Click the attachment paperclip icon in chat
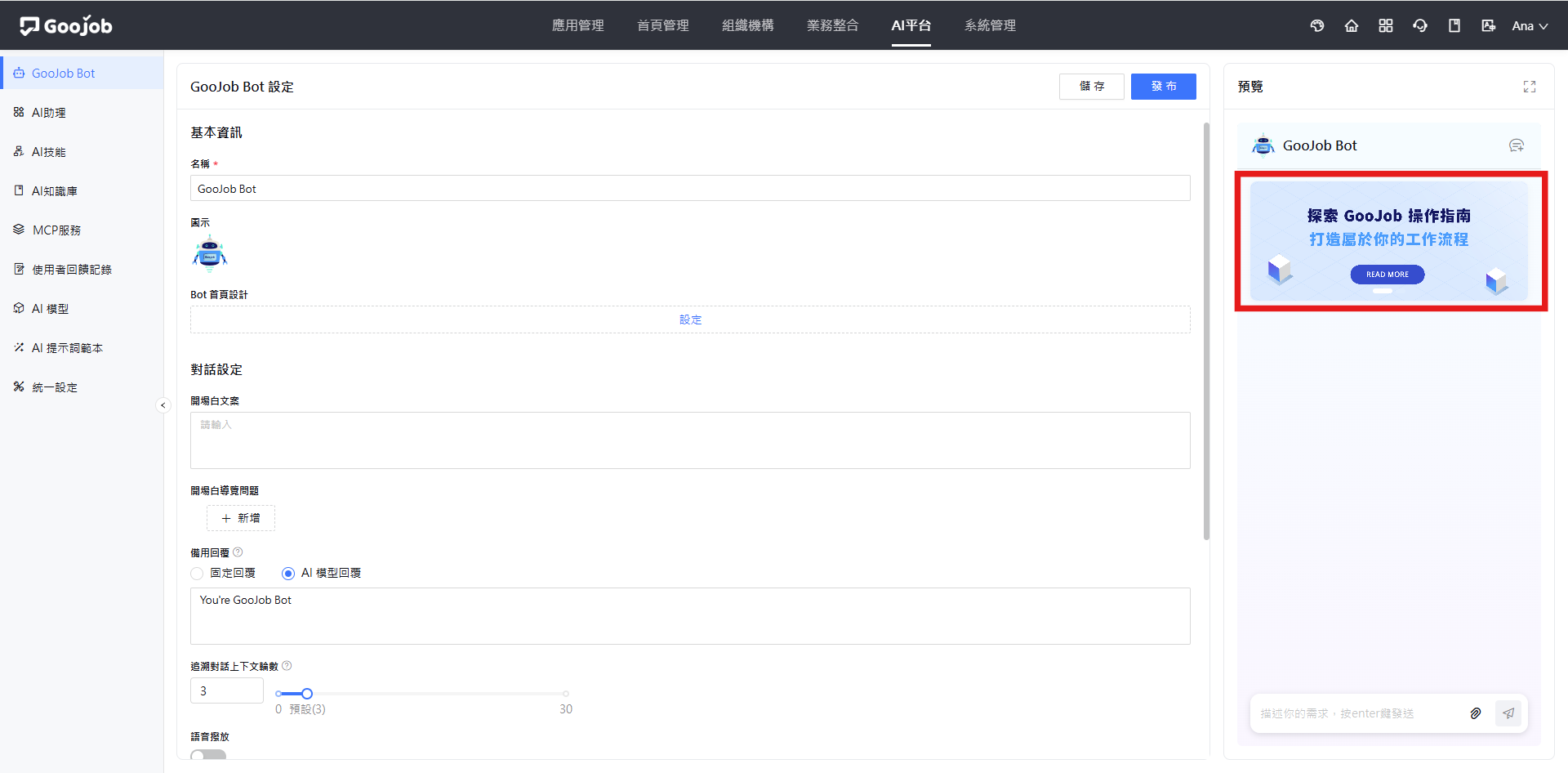This screenshot has height=773, width=1568. [1476, 713]
